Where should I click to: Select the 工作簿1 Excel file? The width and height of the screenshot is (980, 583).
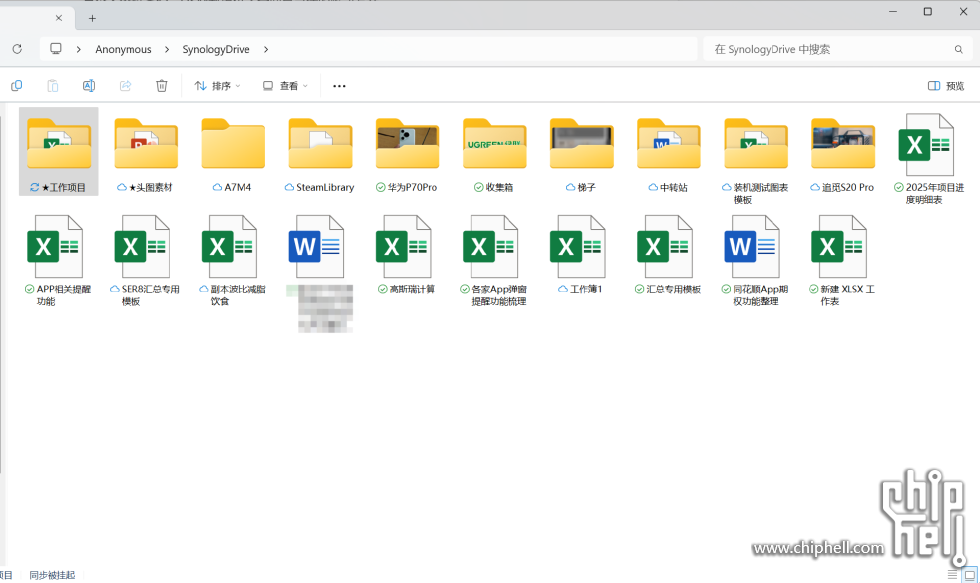coord(581,254)
